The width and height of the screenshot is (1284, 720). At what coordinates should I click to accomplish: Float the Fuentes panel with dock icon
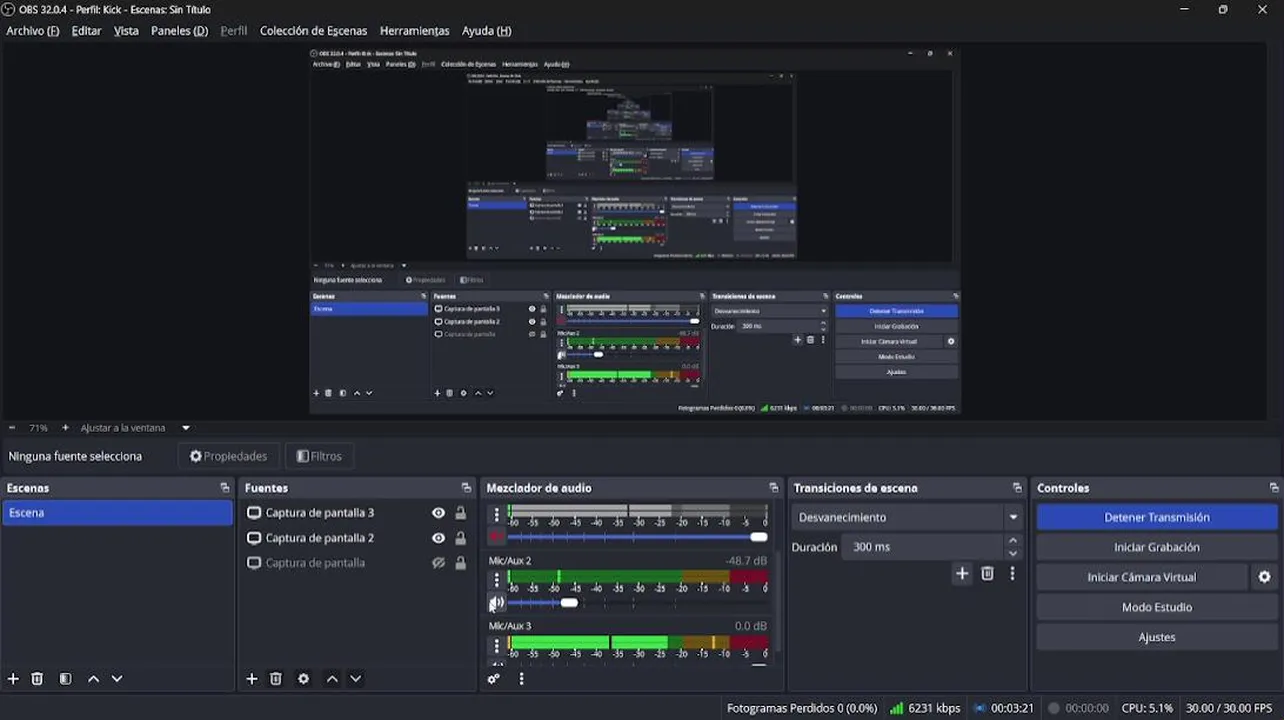[x=466, y=488]
